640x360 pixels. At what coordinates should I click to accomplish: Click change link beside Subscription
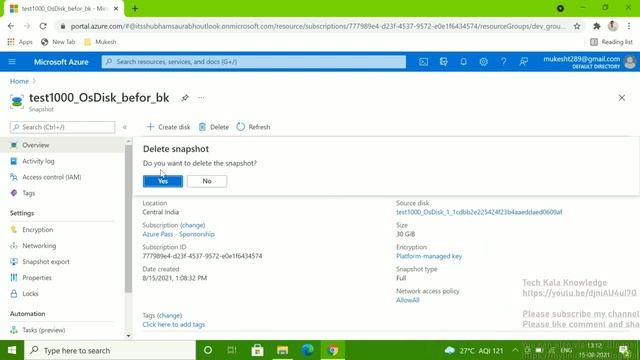pos(193,225)
